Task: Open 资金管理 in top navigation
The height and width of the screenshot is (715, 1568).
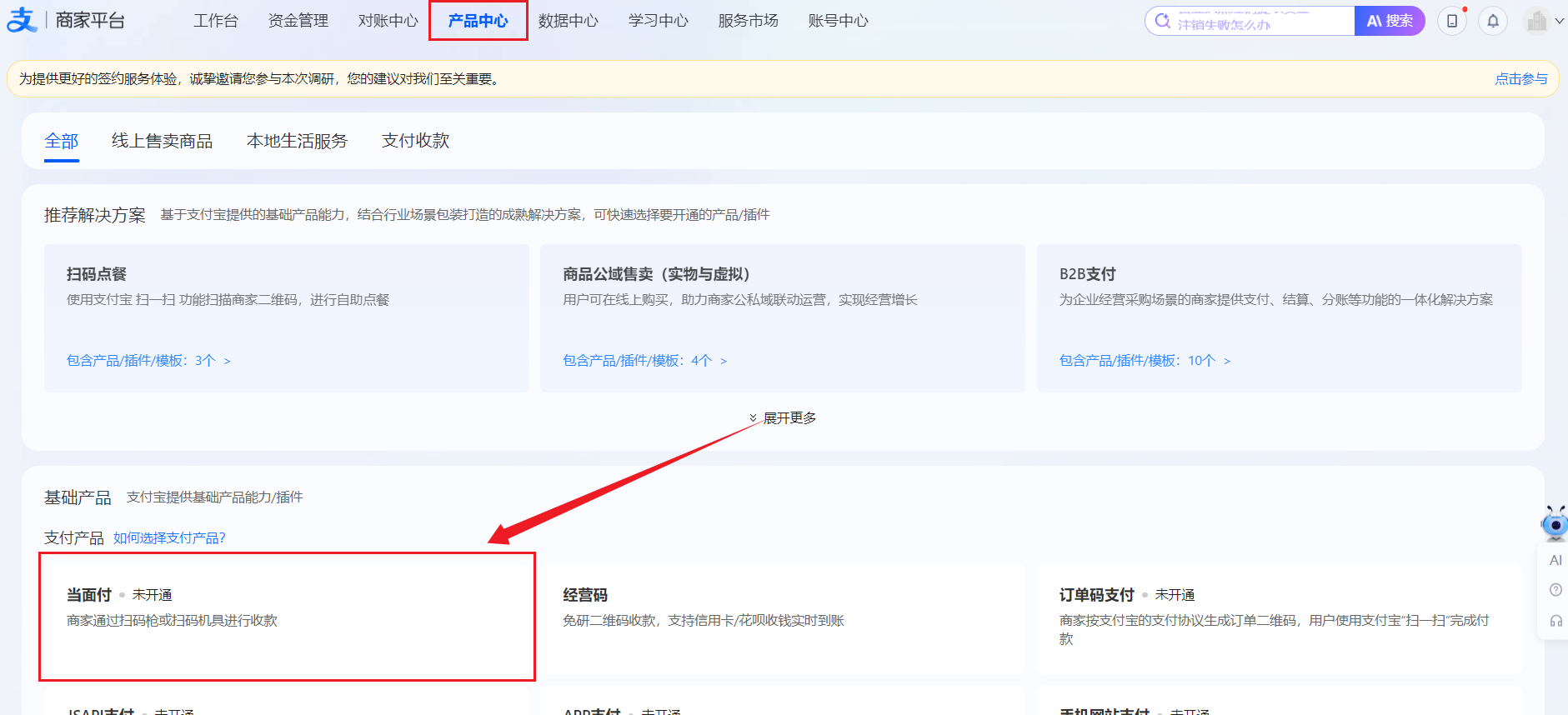Action: point(298,21)
